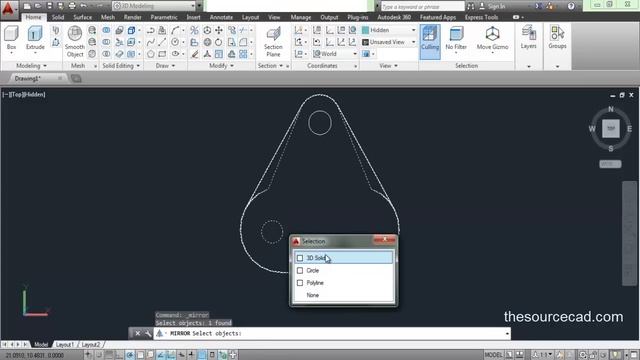Viewport: 640px width, 360px height.
Task: Close the Selection dialog
Action: [x=384, y=240]
